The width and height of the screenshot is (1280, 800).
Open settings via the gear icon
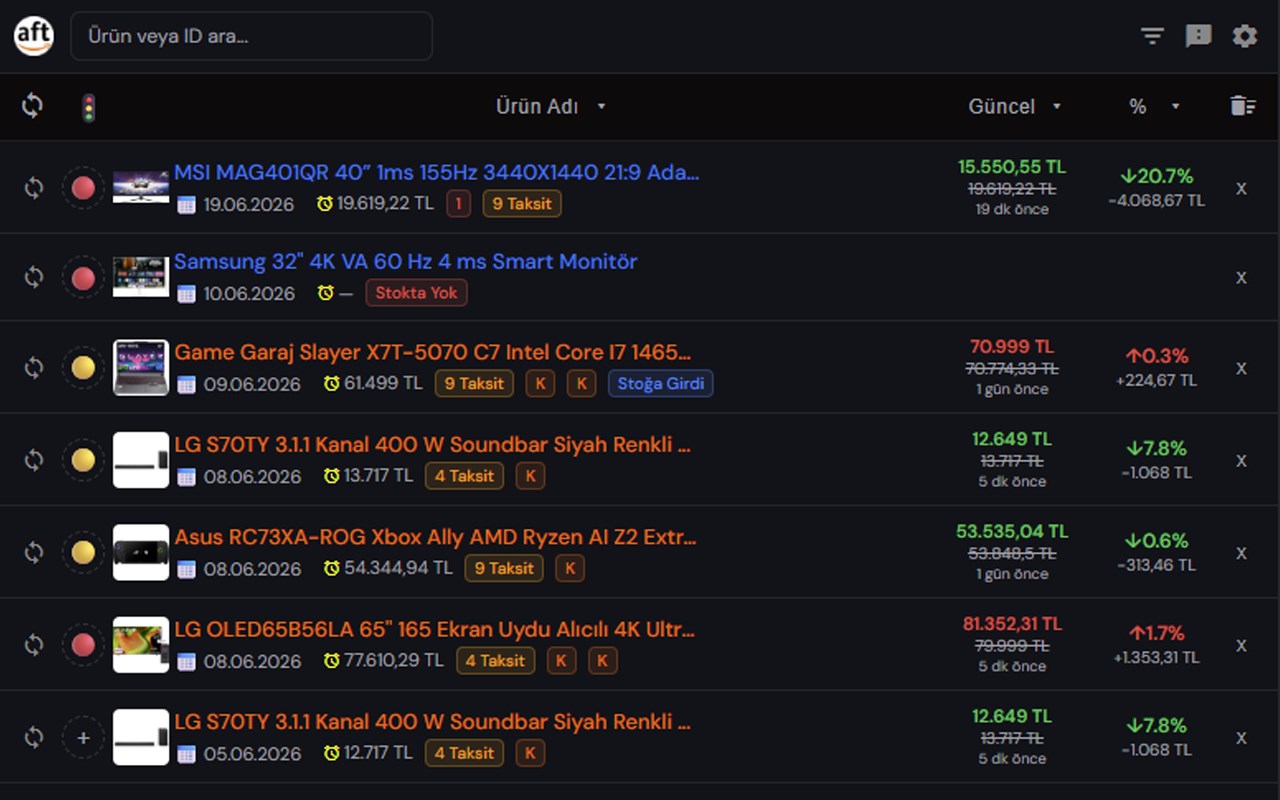coord(1244,36)
